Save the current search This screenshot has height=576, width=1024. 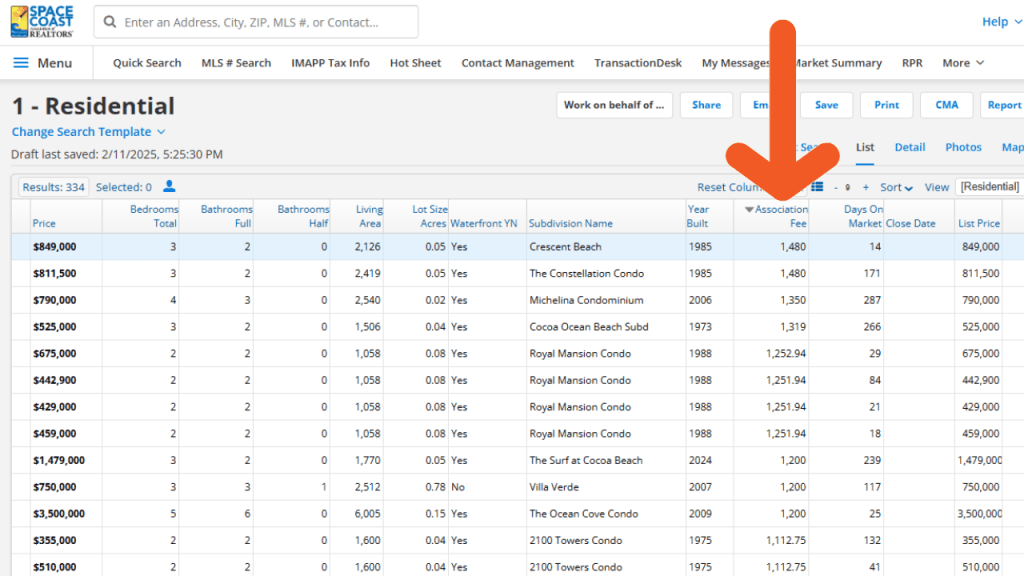[826, 104]
